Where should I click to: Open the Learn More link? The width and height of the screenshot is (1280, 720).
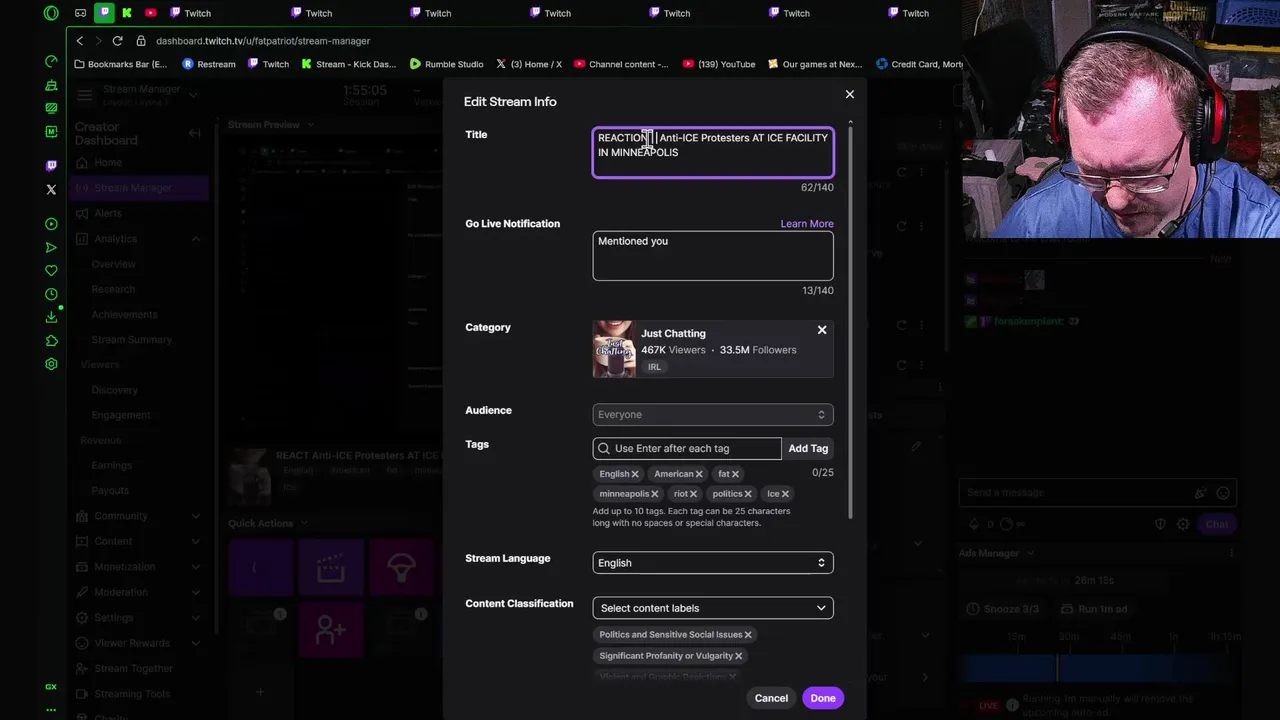point(807,224)
